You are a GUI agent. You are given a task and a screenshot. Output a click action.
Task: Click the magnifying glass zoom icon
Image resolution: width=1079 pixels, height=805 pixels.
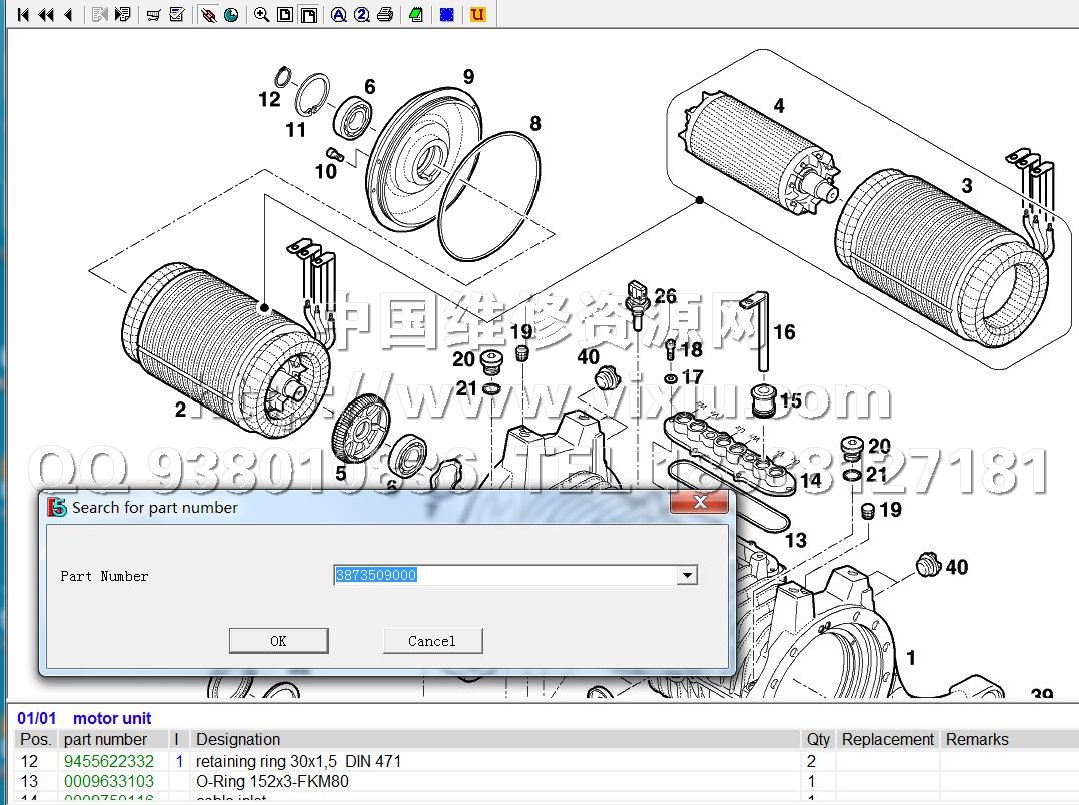tap(261, 14)
